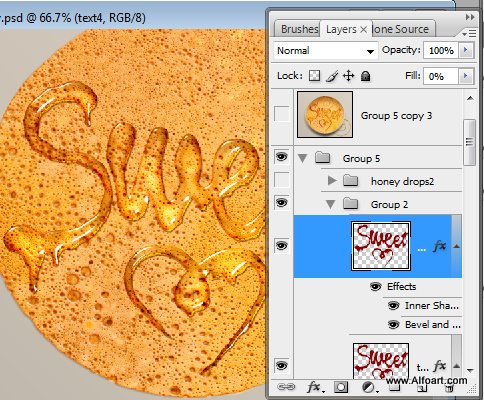The image size is (484, 400).
Task: Open the Normal blend mode dropdown
Action: pyautogui.click(x=326, y=51)
